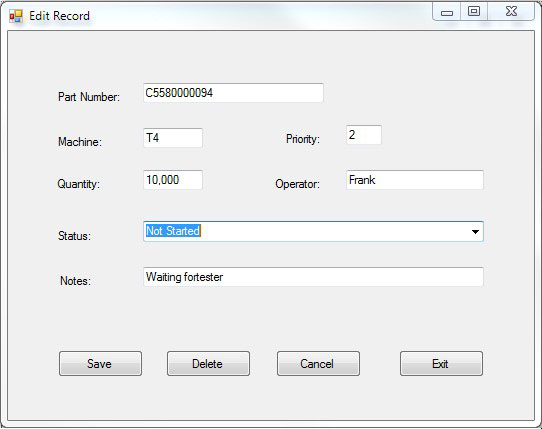
Task: Delete this record
Action: (x=208, y=364)
